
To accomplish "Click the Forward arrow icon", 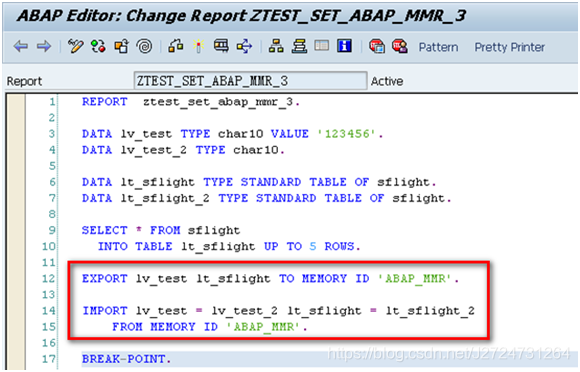I will pos(44,47).
